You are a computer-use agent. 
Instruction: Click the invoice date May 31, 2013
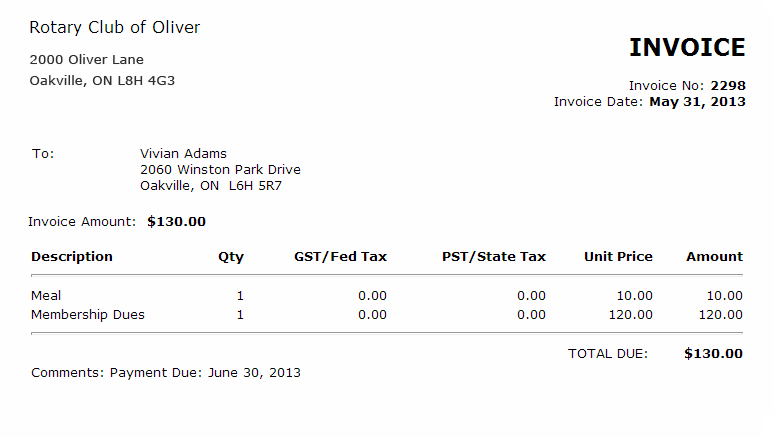click(x=697, y=101)
